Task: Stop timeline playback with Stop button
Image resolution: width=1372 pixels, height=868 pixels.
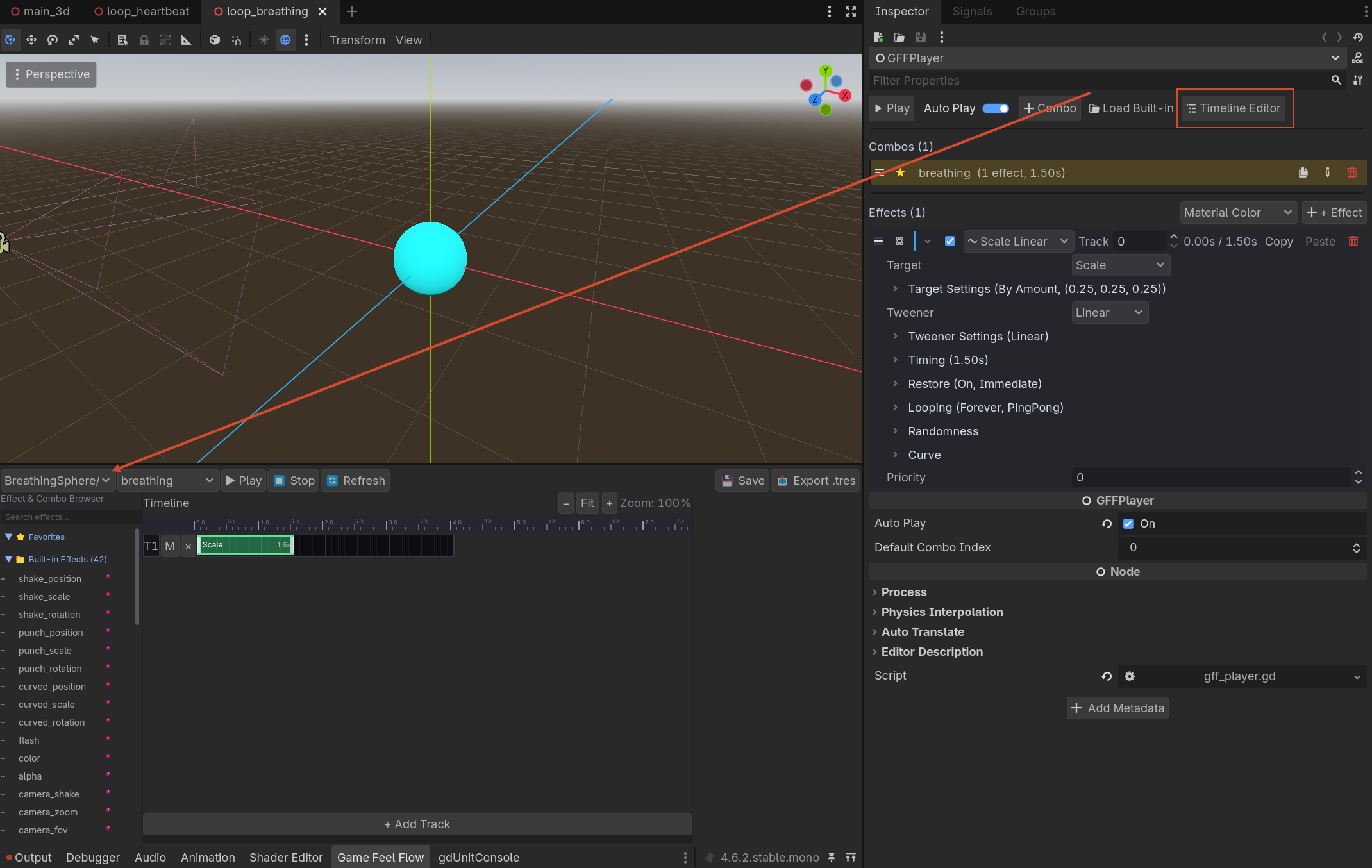Action: point(294,481)
